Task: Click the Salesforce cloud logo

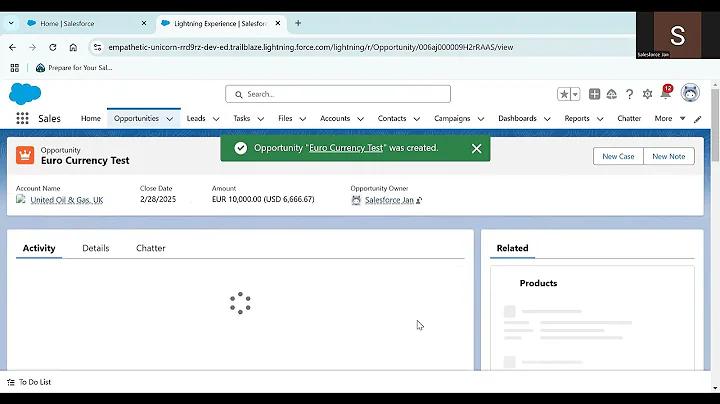Action: (25, 94)
